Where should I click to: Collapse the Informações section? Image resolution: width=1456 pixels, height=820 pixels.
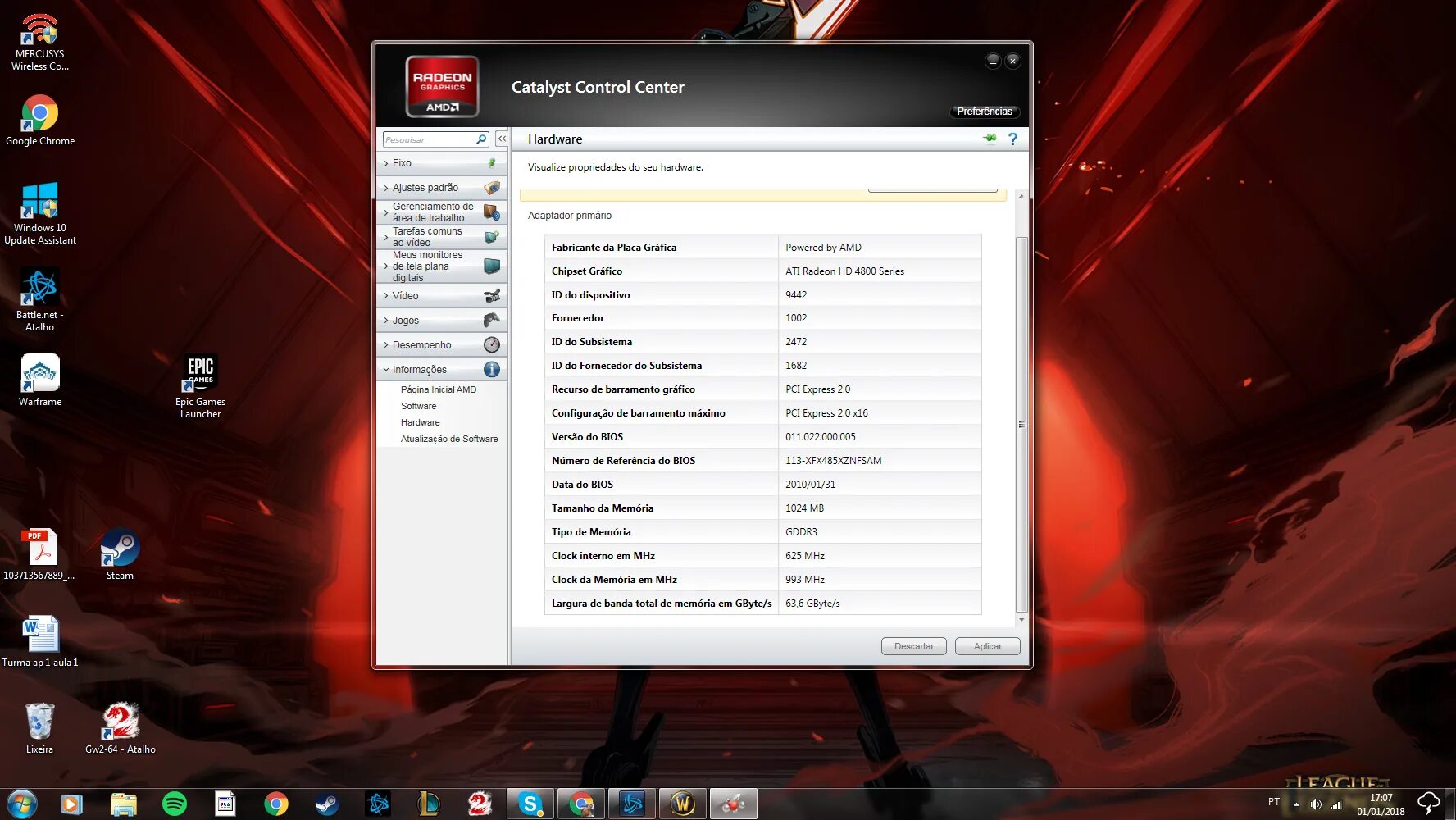click(x=442, y=369)
